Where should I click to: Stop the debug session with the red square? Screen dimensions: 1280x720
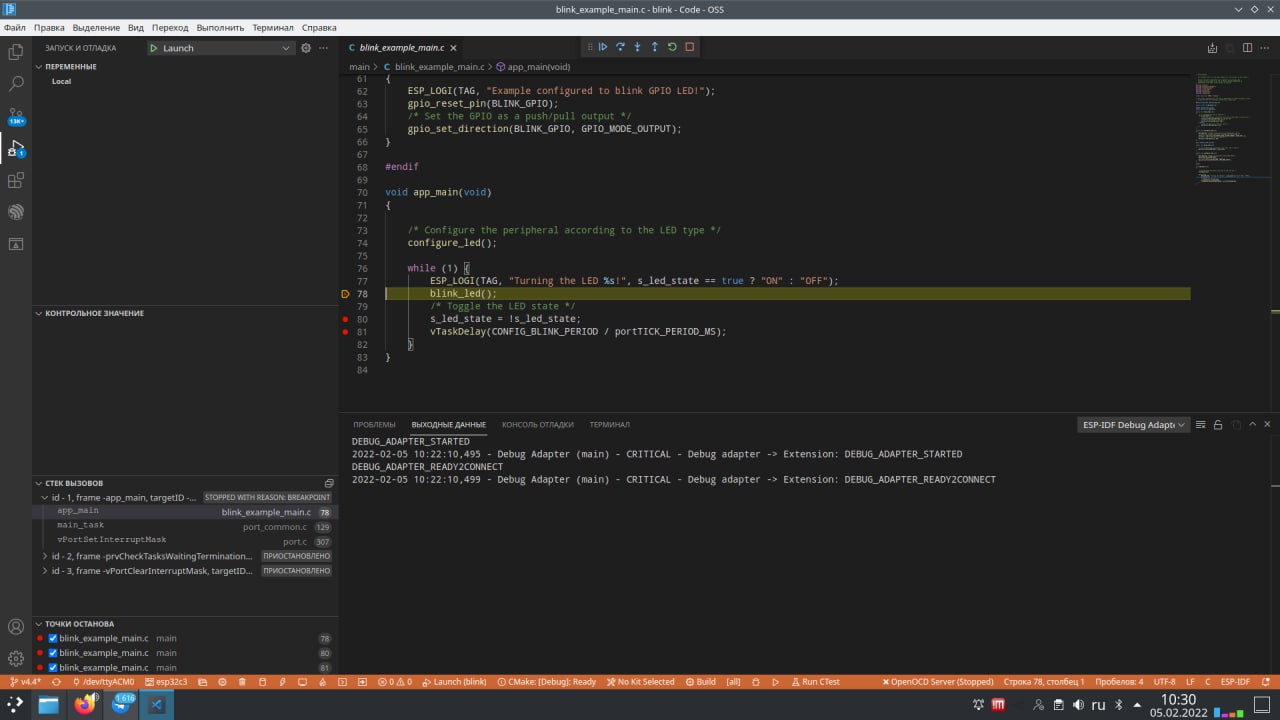click(689, 47)
